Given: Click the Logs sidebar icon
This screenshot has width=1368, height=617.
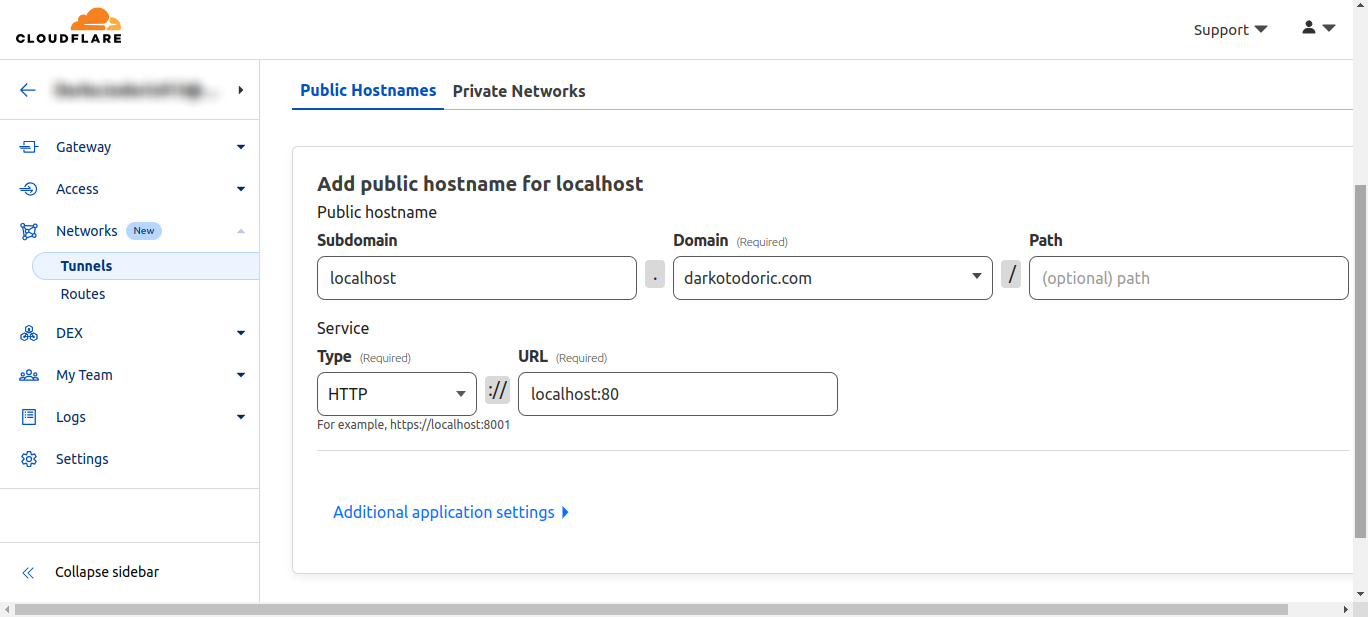Looking at the screenshot, I should coord(29,417).
